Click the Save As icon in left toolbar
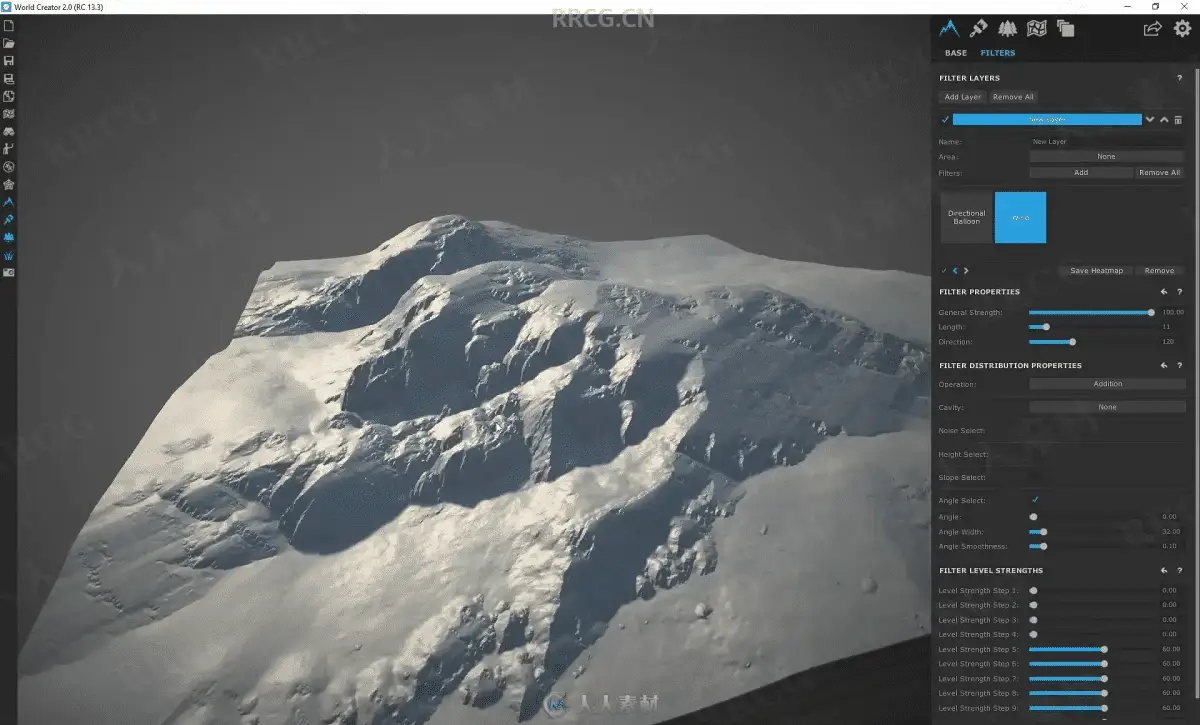The height and width of the screenshot is (725, 1200). pos(8,78)
